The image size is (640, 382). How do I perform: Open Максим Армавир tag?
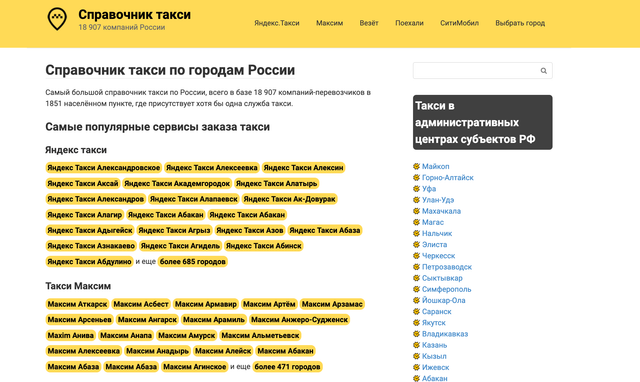pos(206,304)
